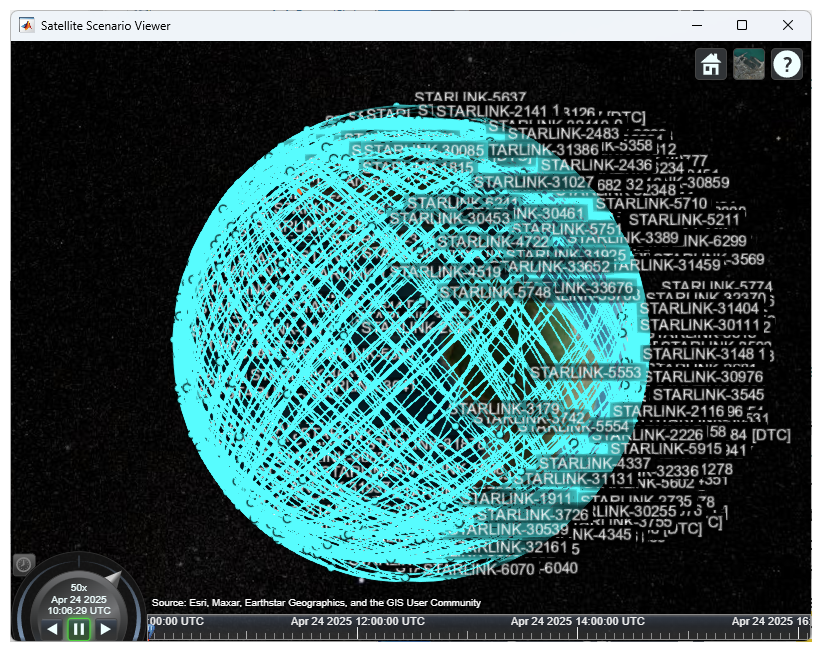Select the STARLINK-5710 satellite label
The image size is (822, 652).
[x=651, y=203]
